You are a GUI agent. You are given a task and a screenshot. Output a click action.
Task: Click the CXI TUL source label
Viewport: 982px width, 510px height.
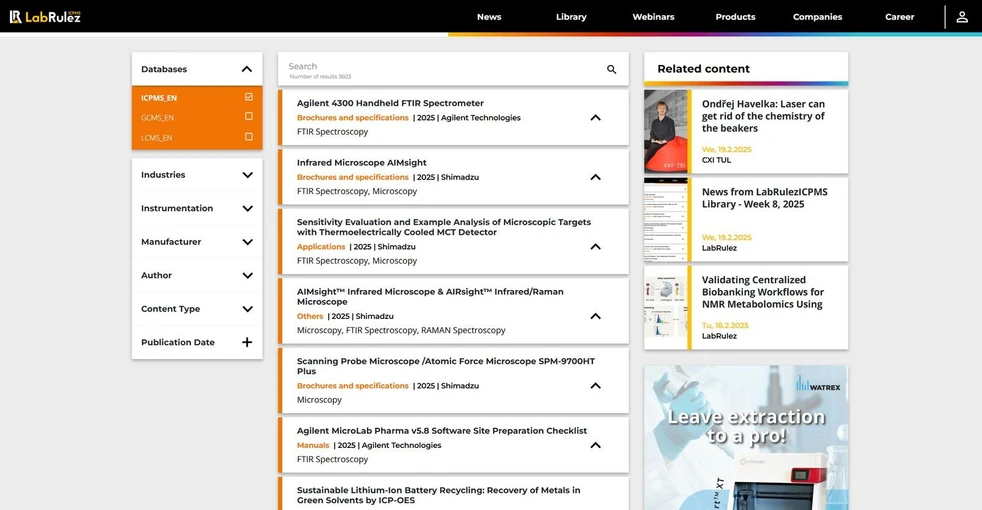[x=716, y=160]
